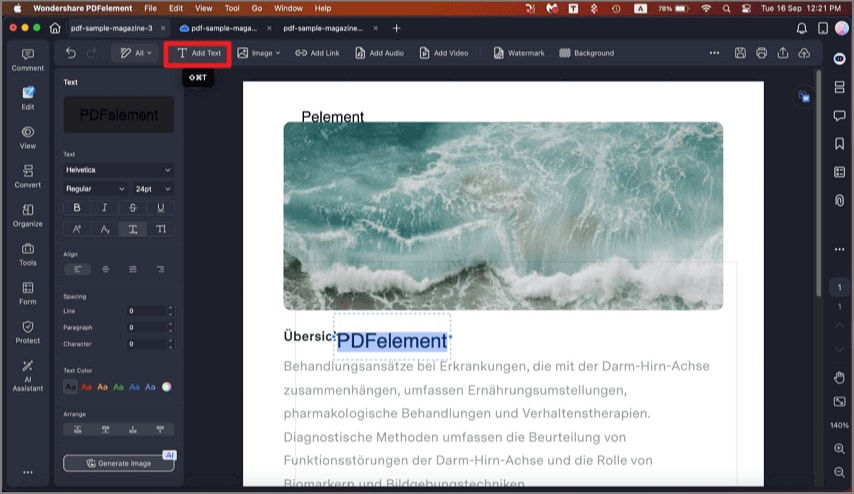Toggle Bold text formatting
Image resolution: width=854 pixels, height=494 pixels.
[x=77, y=208]
